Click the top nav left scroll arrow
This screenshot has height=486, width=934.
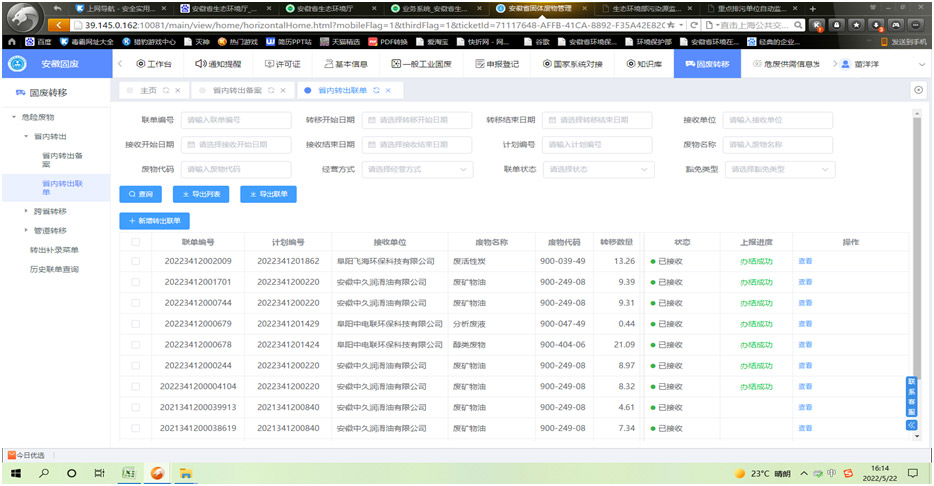120,63
